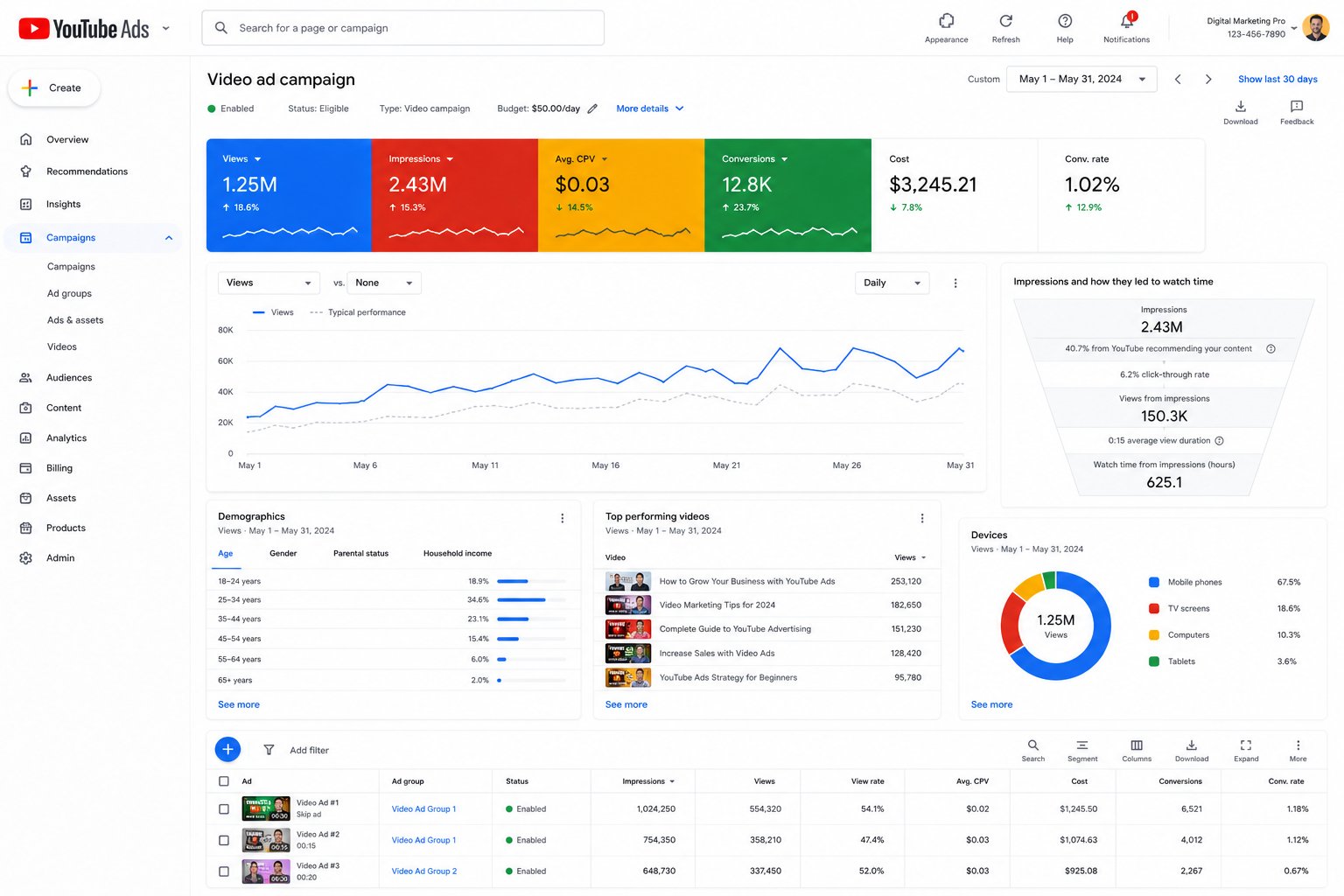Click See more under Demographics
1344x896 pixels.
[x=239, y=704]
